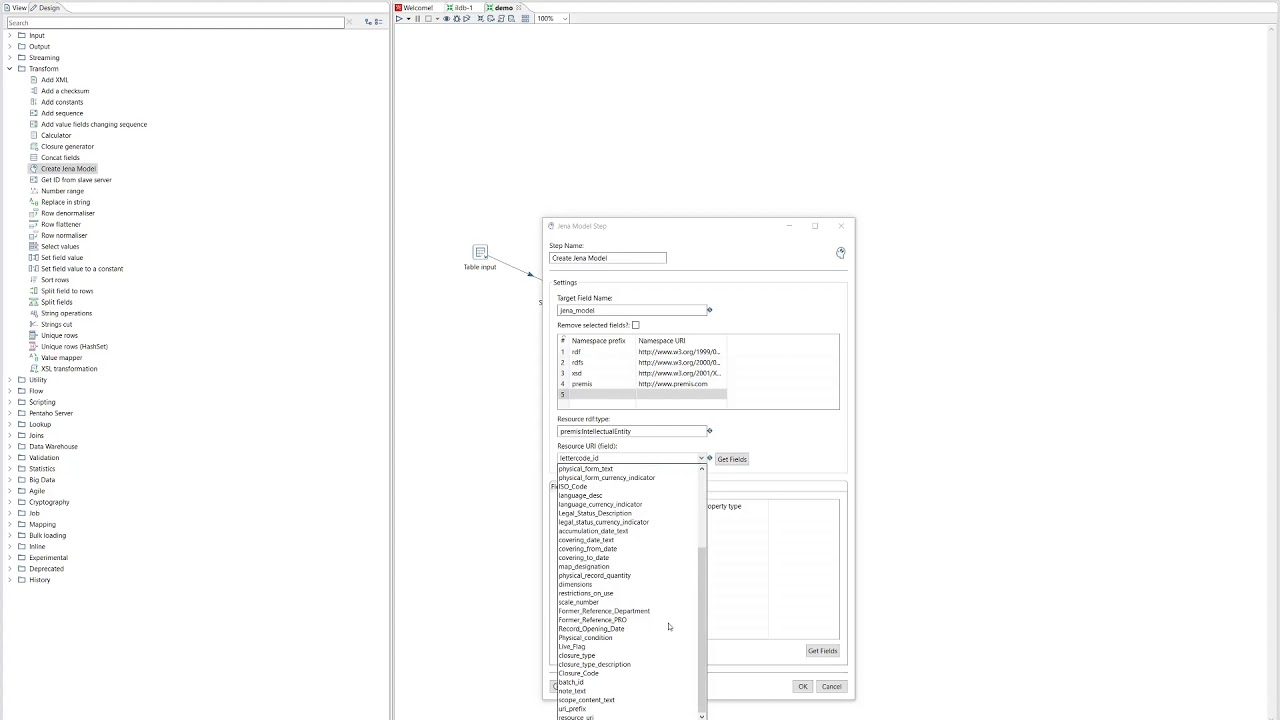Select the XSL transformation step
The image size is (1280, 720).
click(69, 369)
